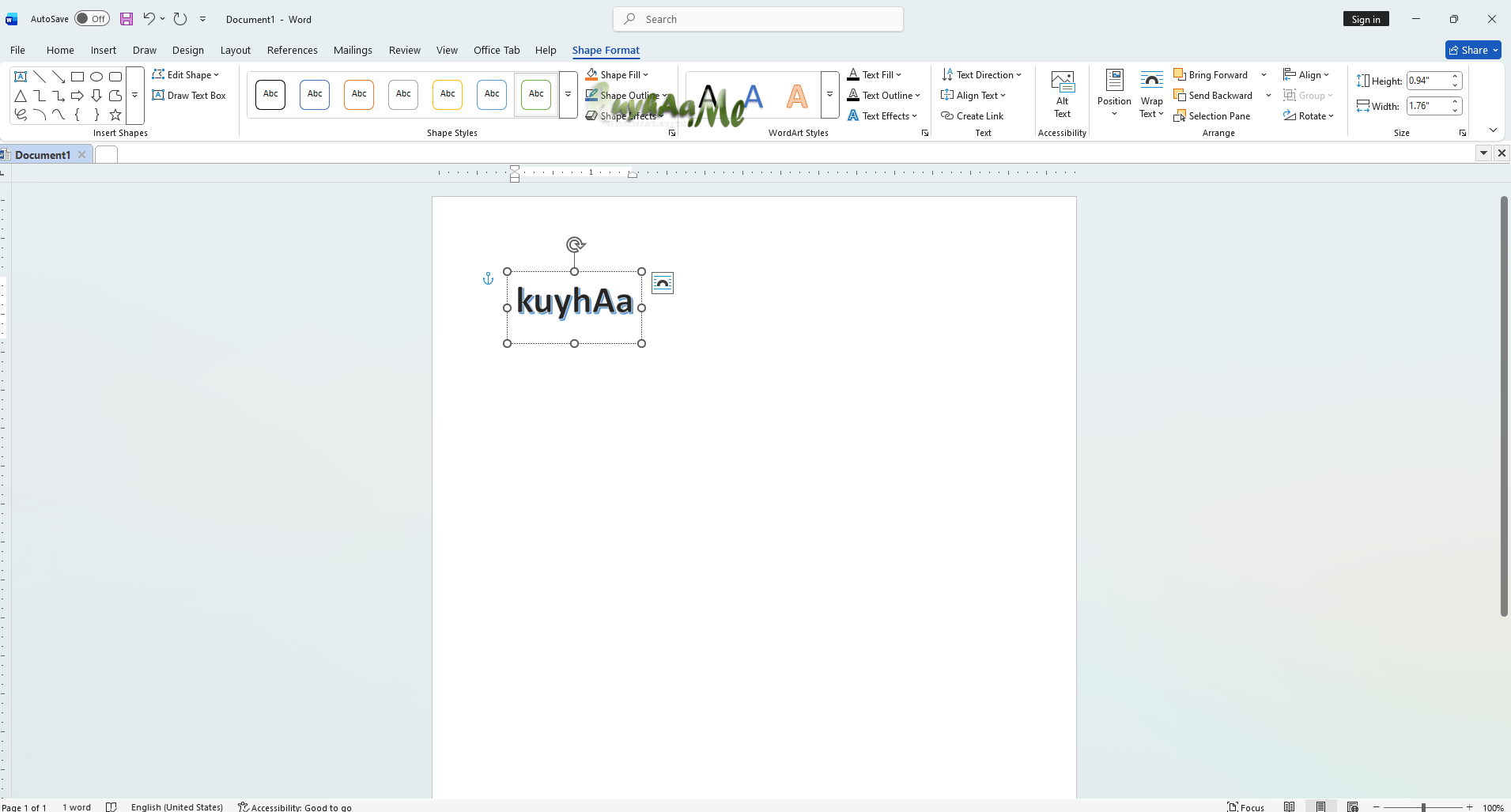Enable Focus mode
Image resolution: width=1511 pixels, height=812 pixels.
(x=1246, y=807)
